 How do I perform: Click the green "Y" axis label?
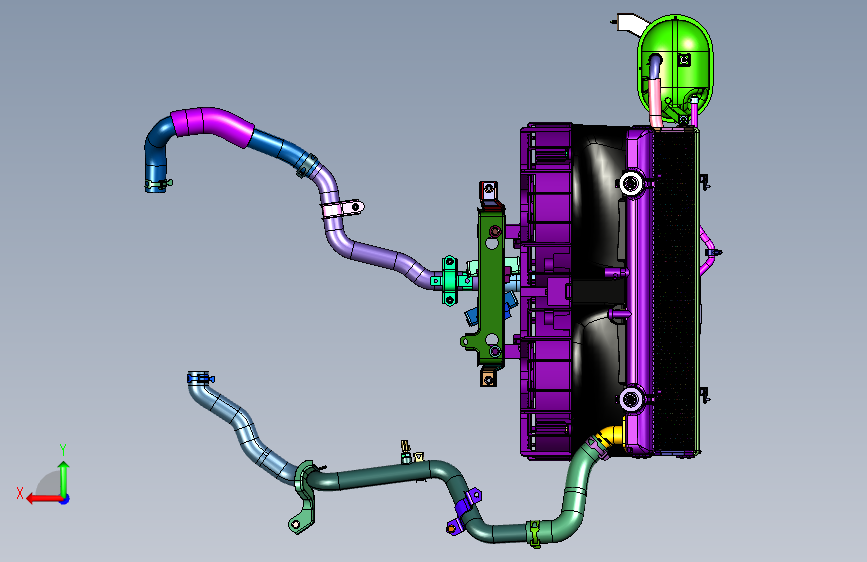pyautogui.click(x=63, y=449)
